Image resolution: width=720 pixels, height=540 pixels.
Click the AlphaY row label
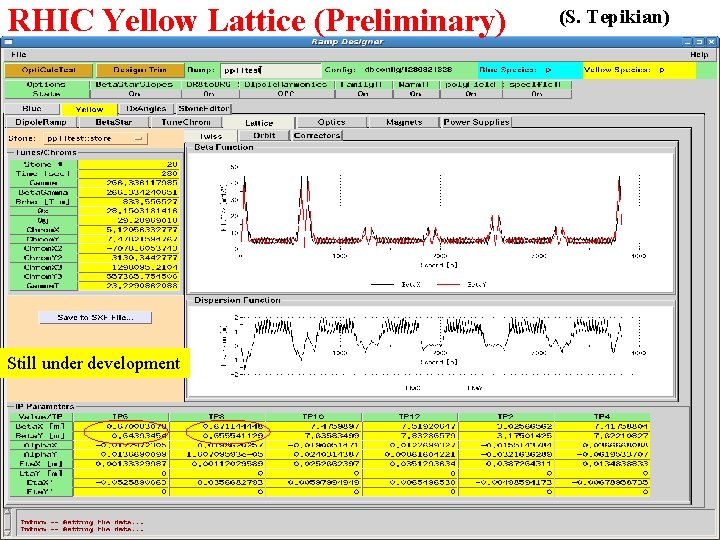click(41, 455)
